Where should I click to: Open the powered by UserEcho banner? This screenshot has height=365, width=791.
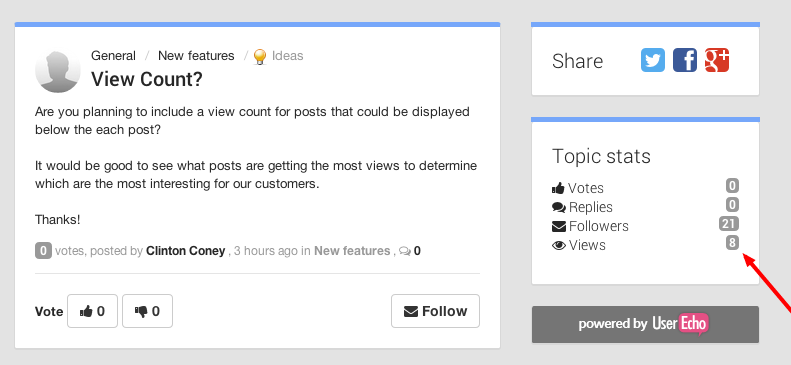coord(645,324)
